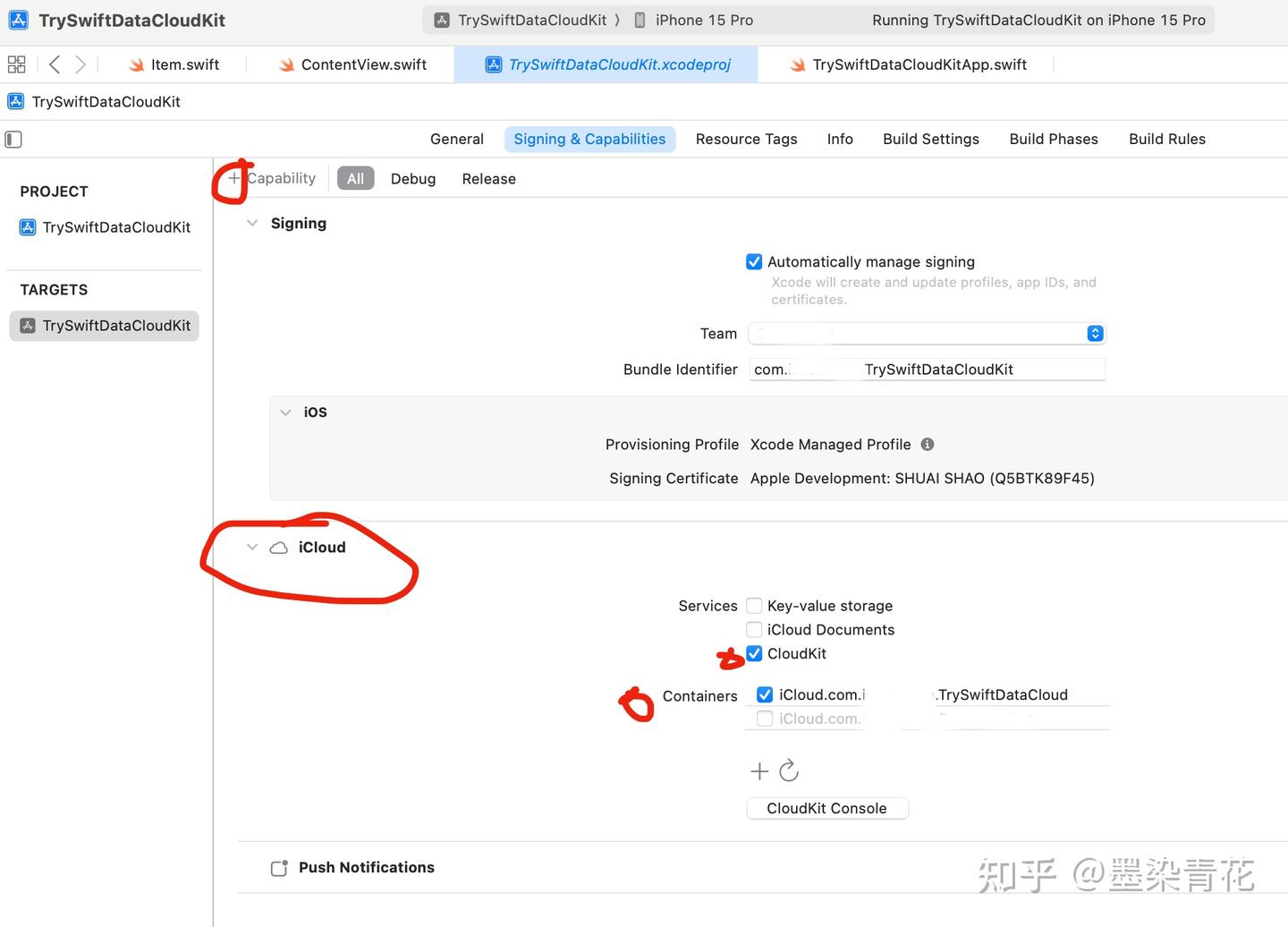Collapse the iOS provisioning section

pyautogui.click(x=285, y=412)
